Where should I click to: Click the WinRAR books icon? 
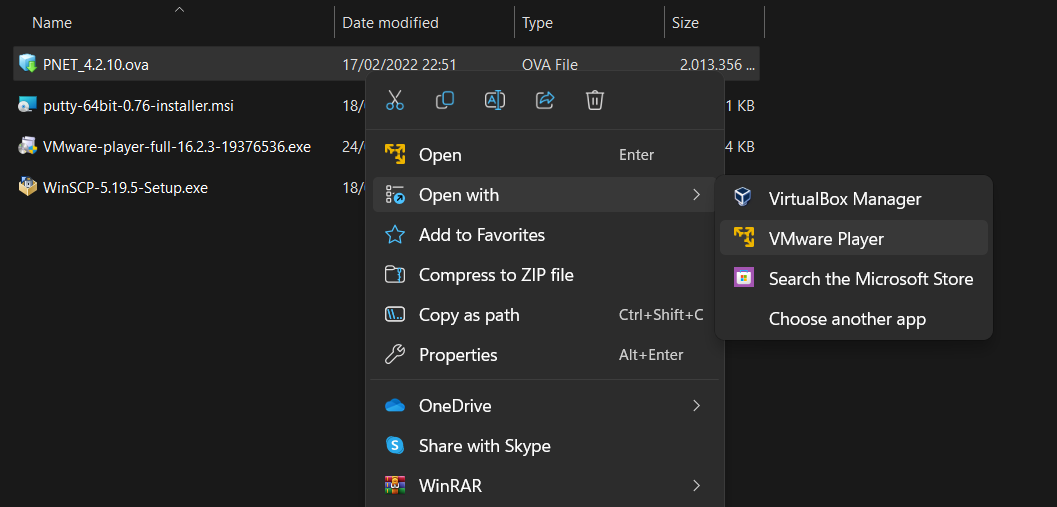394,485
